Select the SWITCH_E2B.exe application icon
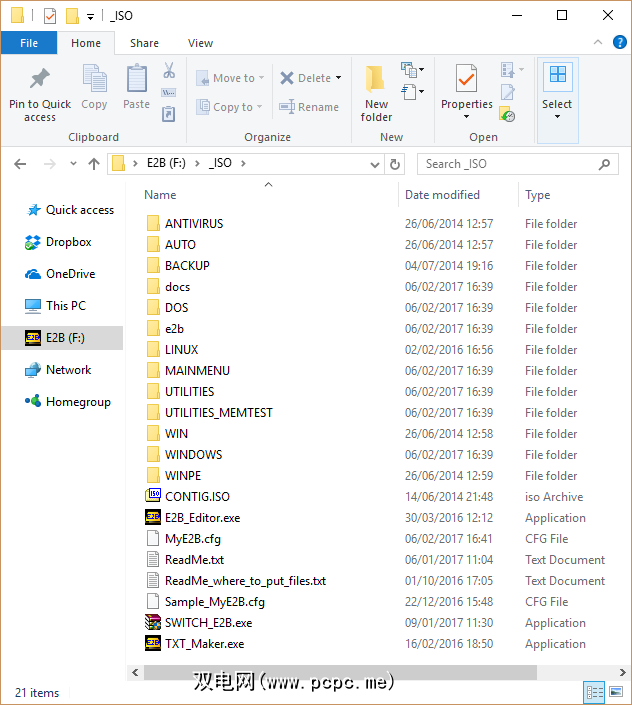Viewport: 632px width, 705px height. [x=153, y=622]
